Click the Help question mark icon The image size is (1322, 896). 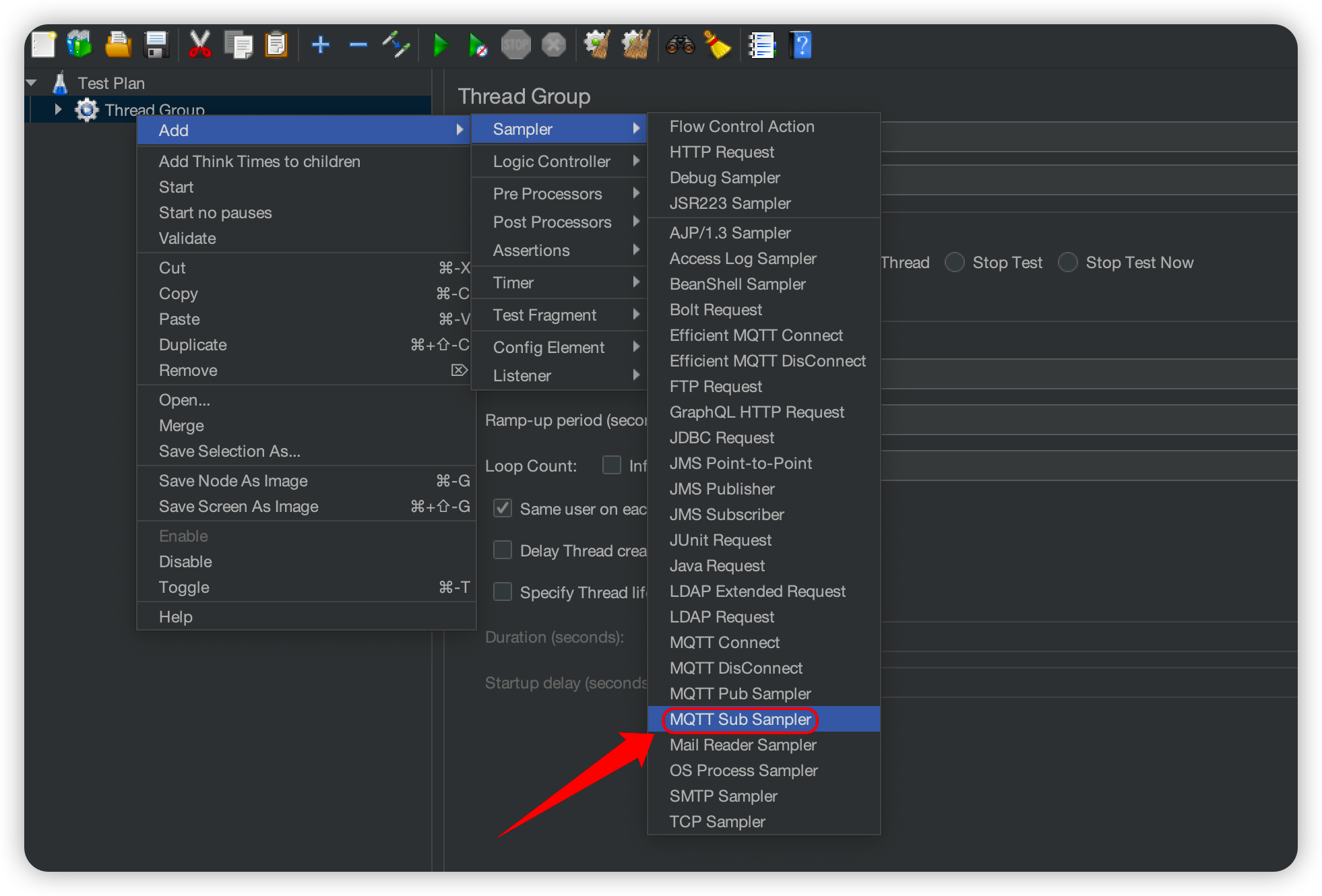coord(801,45)
